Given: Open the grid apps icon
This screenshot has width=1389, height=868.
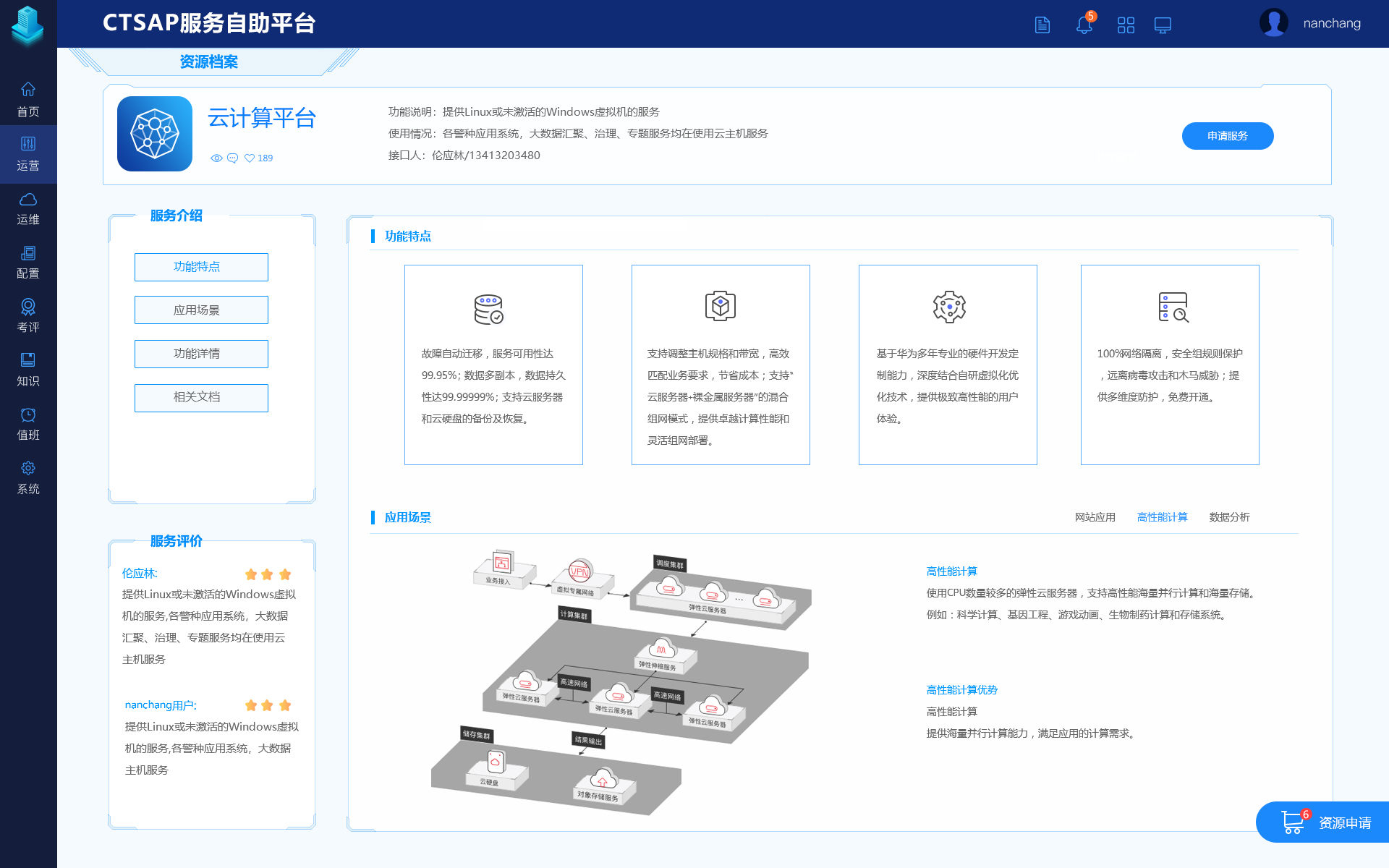Looking at the screenshot, I should point(1126,25).
